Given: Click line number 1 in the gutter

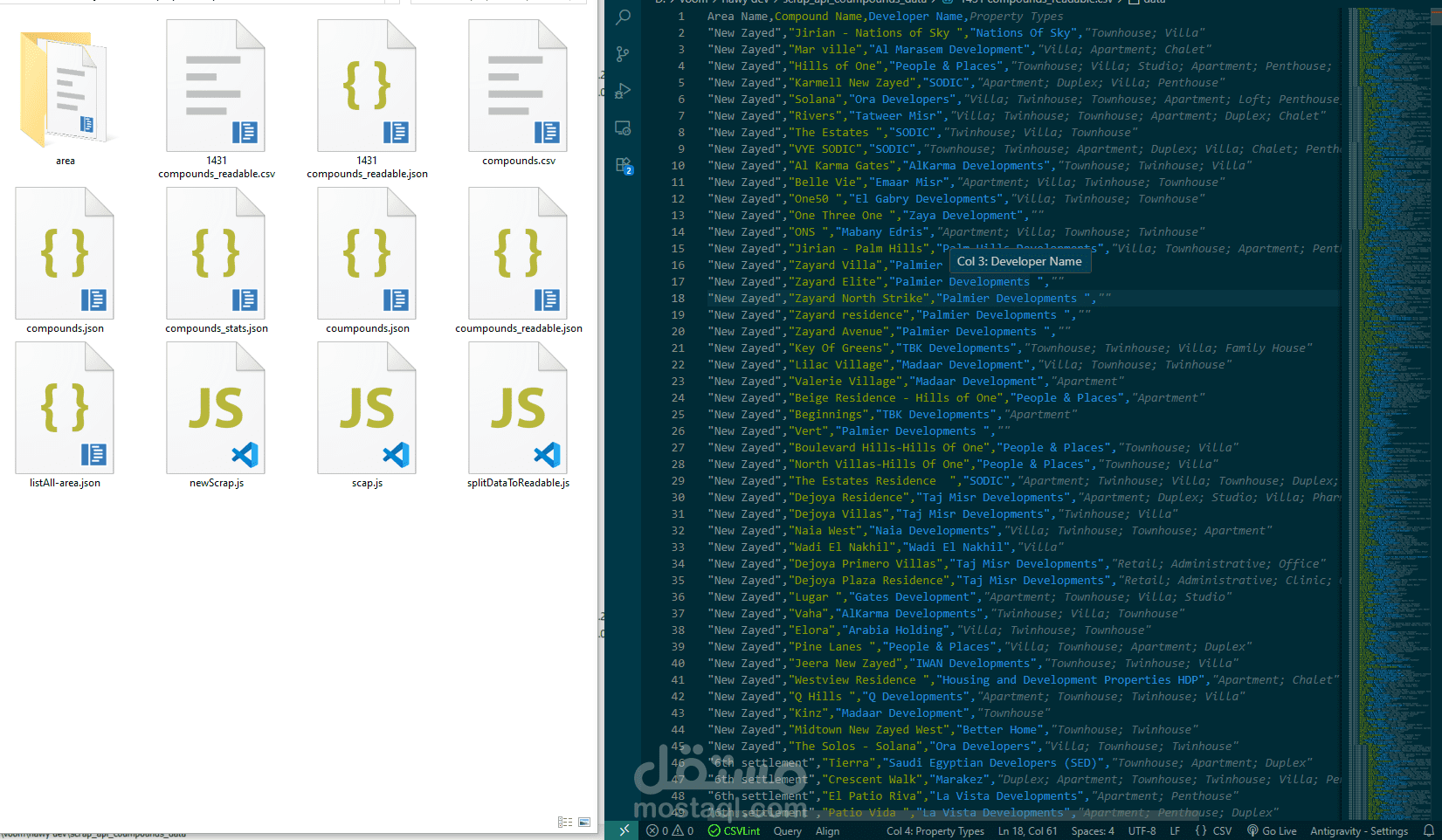Looking at the screenshot, I should click(681, 17).
